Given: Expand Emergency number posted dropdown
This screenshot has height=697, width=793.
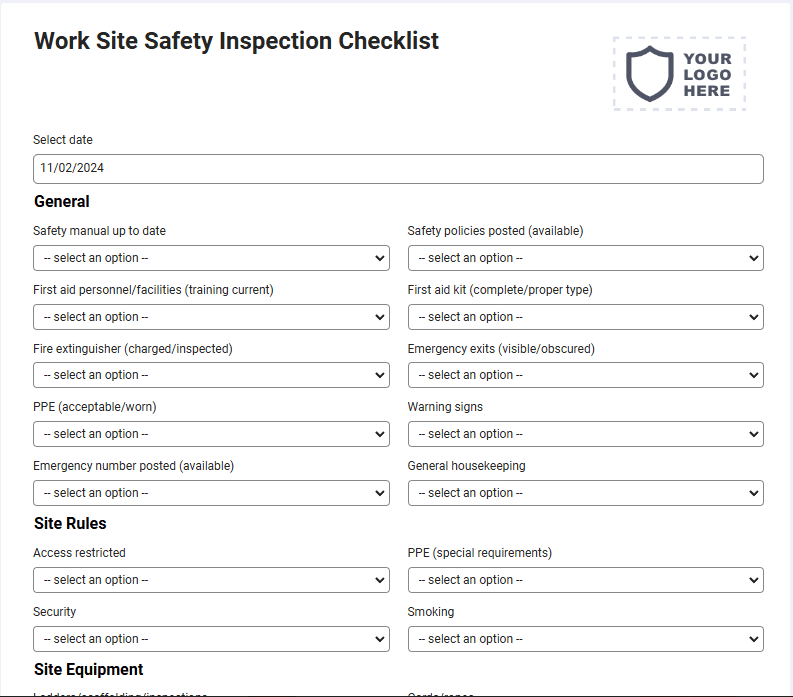Looking at the screenshot, I should (211, 493).
